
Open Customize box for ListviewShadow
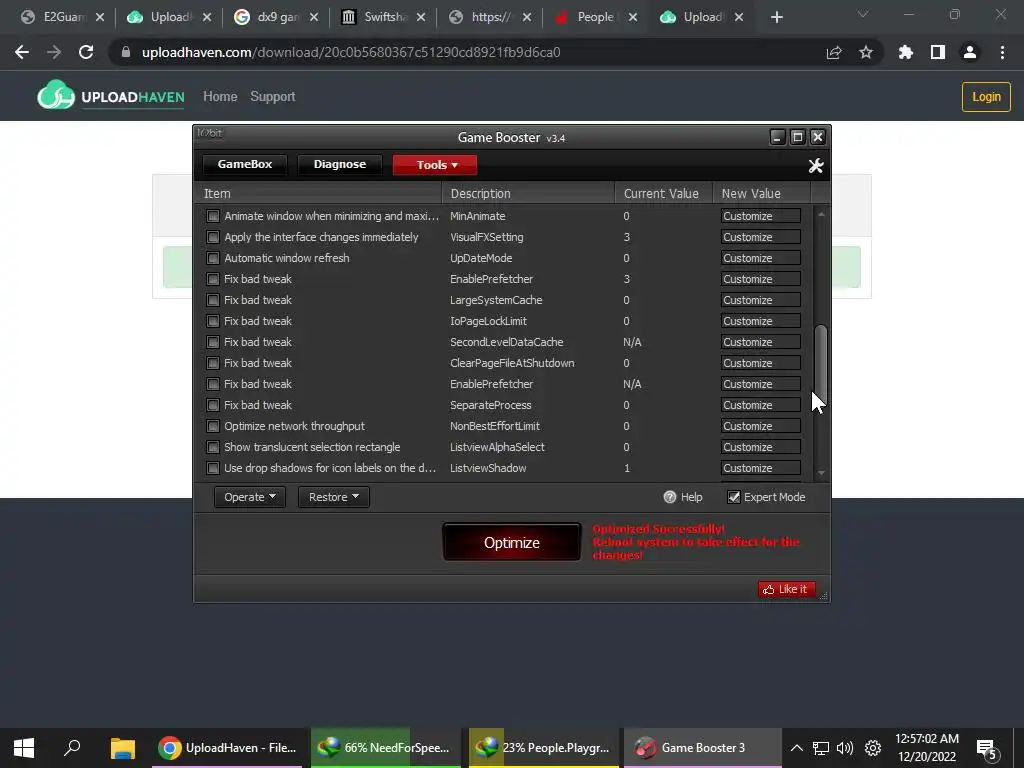point(761,468)
